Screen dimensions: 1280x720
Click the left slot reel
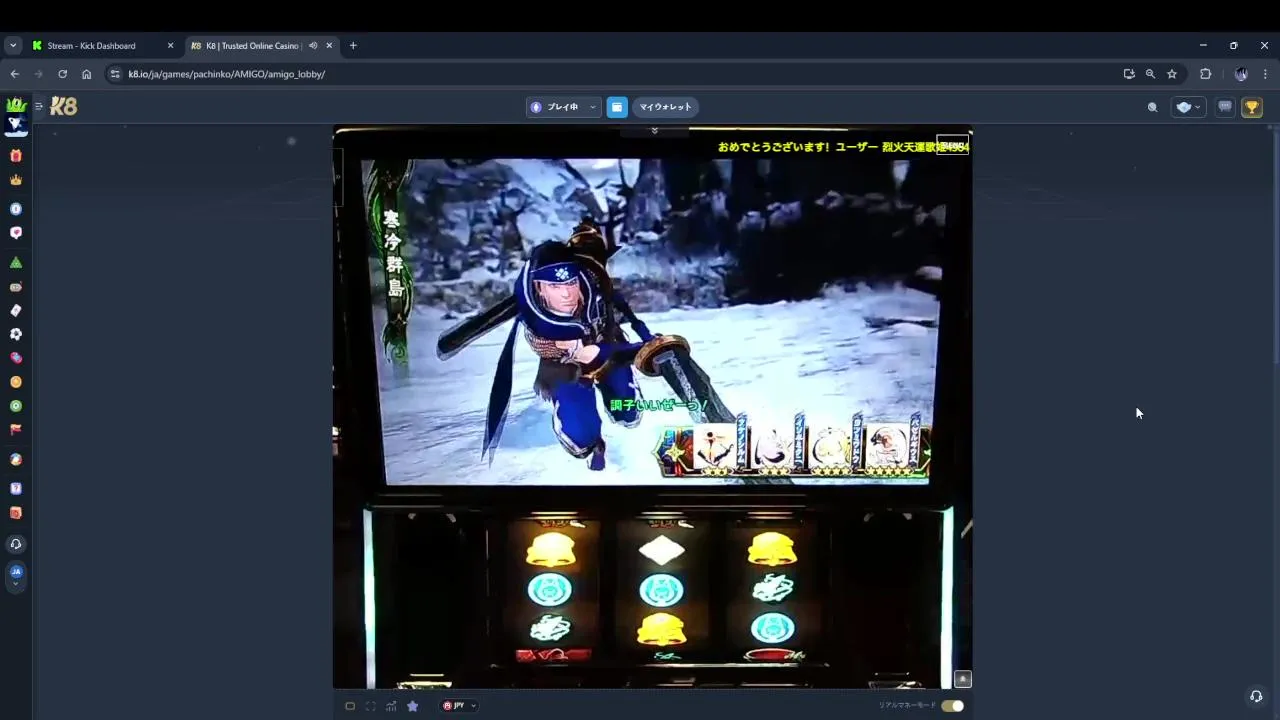click(x=550, y=590)
